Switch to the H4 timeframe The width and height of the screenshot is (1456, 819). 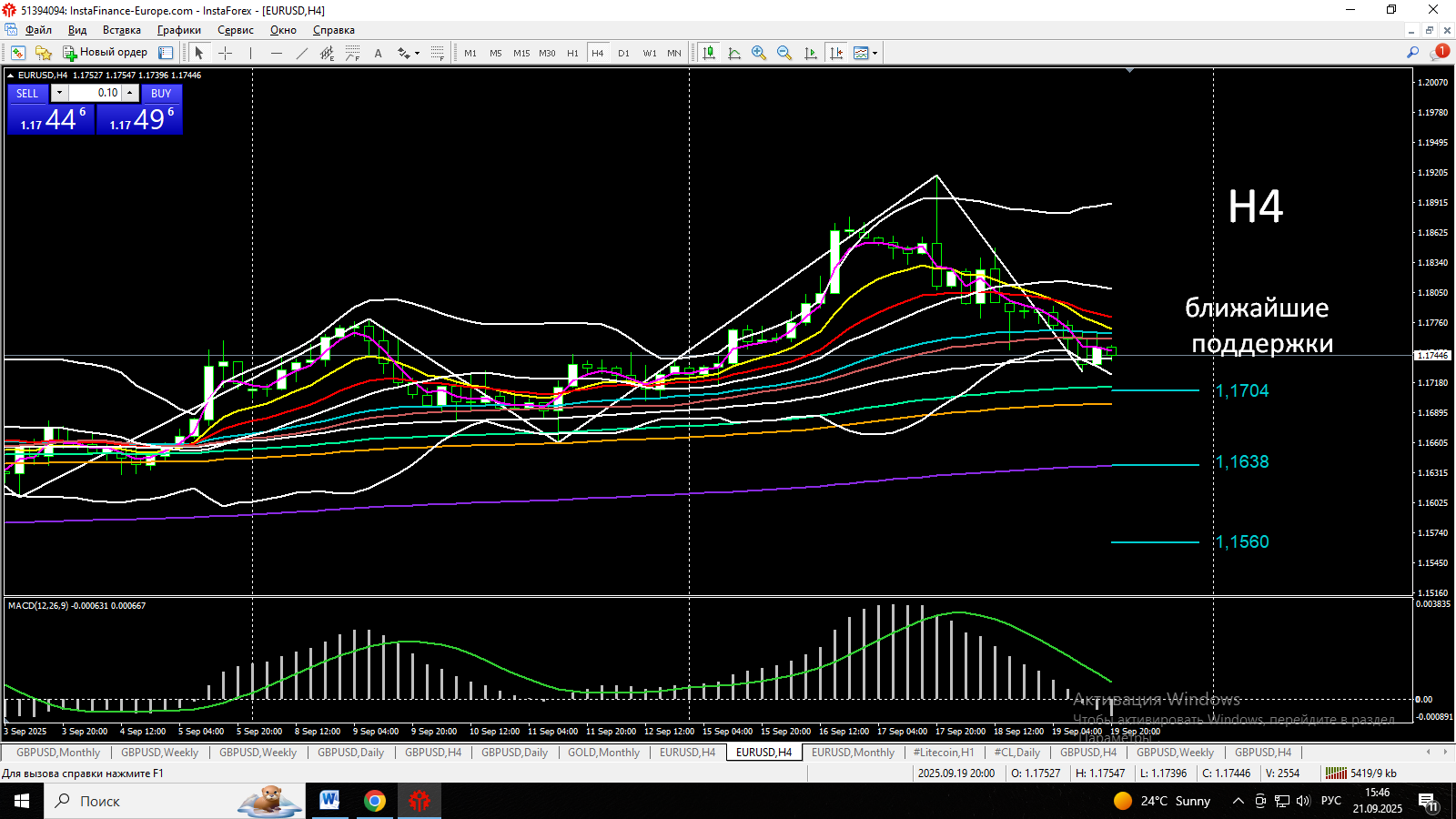[598, 53]
